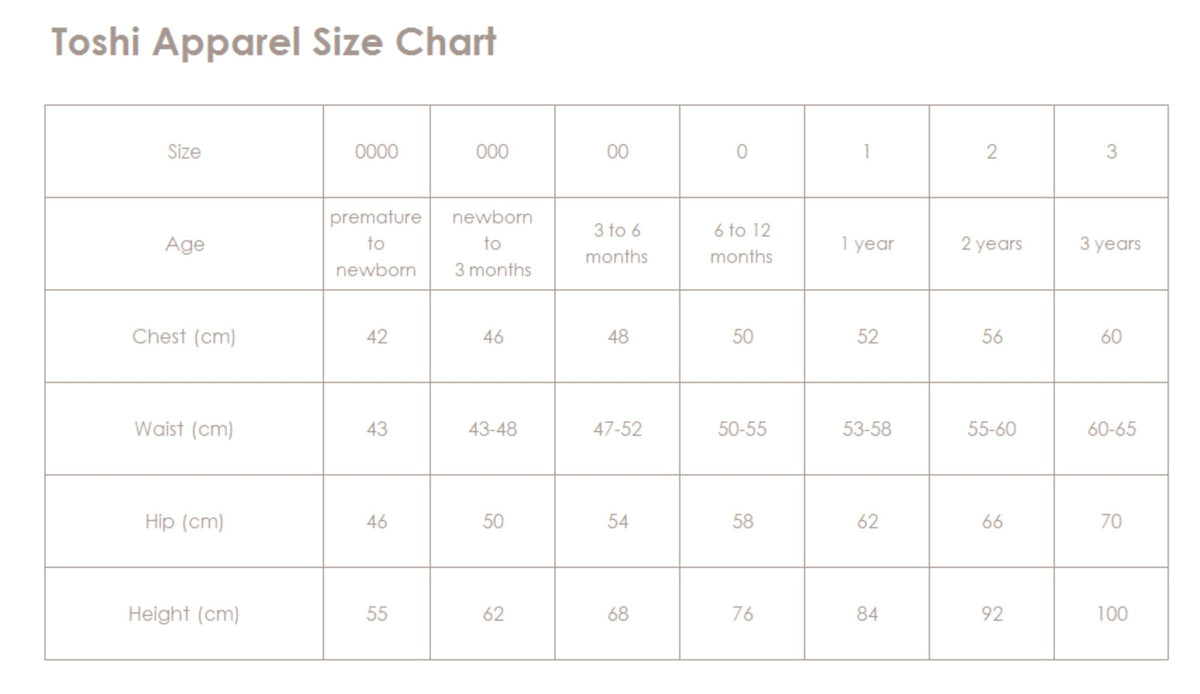Click the waist value 53-58
This screenshot has height=694, width=1200.
point(867,429)
